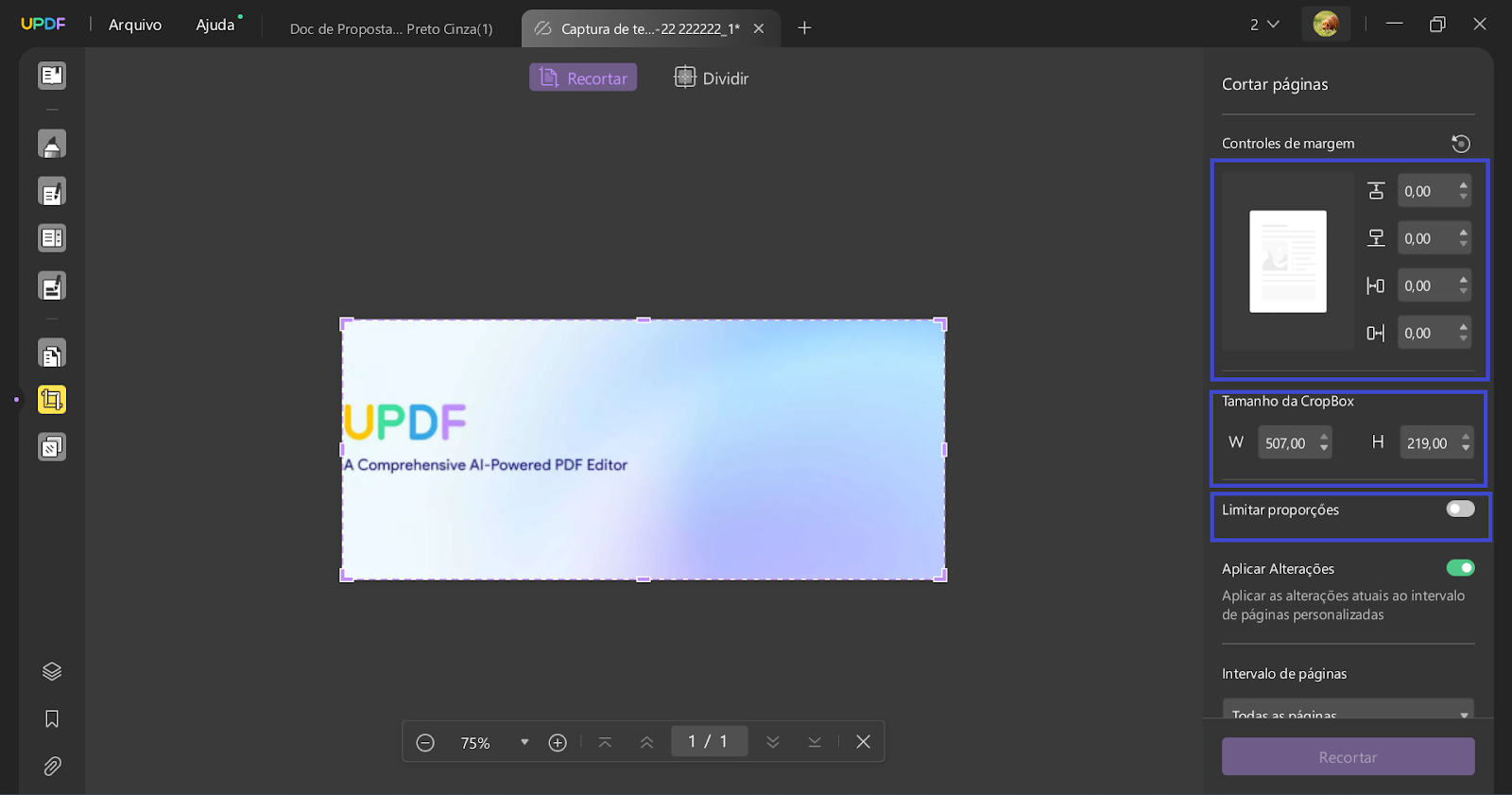1512x795 pixels.
Task: Click the user avatar icon
Action: [1326, 25]
